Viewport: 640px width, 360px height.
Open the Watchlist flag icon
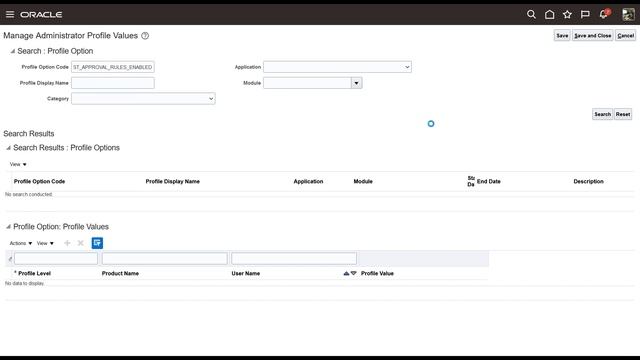click(585, 14)
